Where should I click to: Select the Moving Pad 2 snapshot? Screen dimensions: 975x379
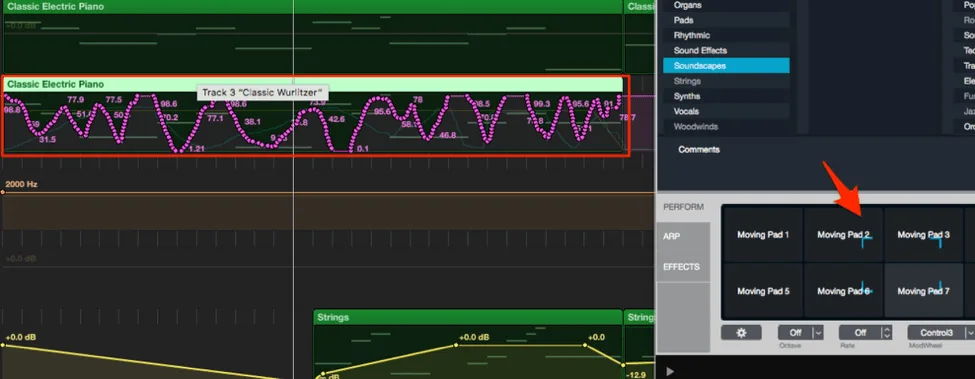coord(843,235)
